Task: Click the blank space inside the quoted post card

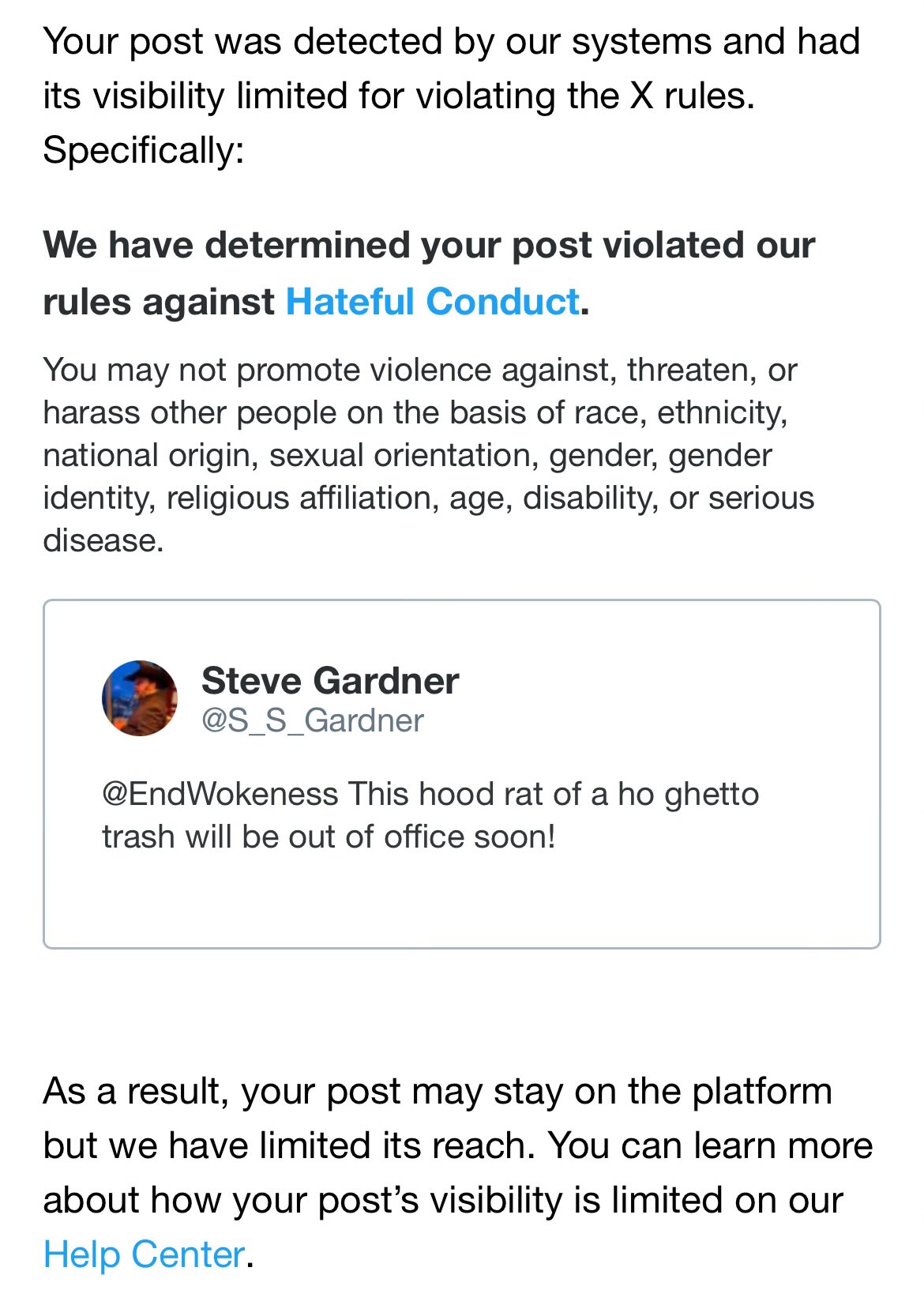Action: tap(461, 901)
